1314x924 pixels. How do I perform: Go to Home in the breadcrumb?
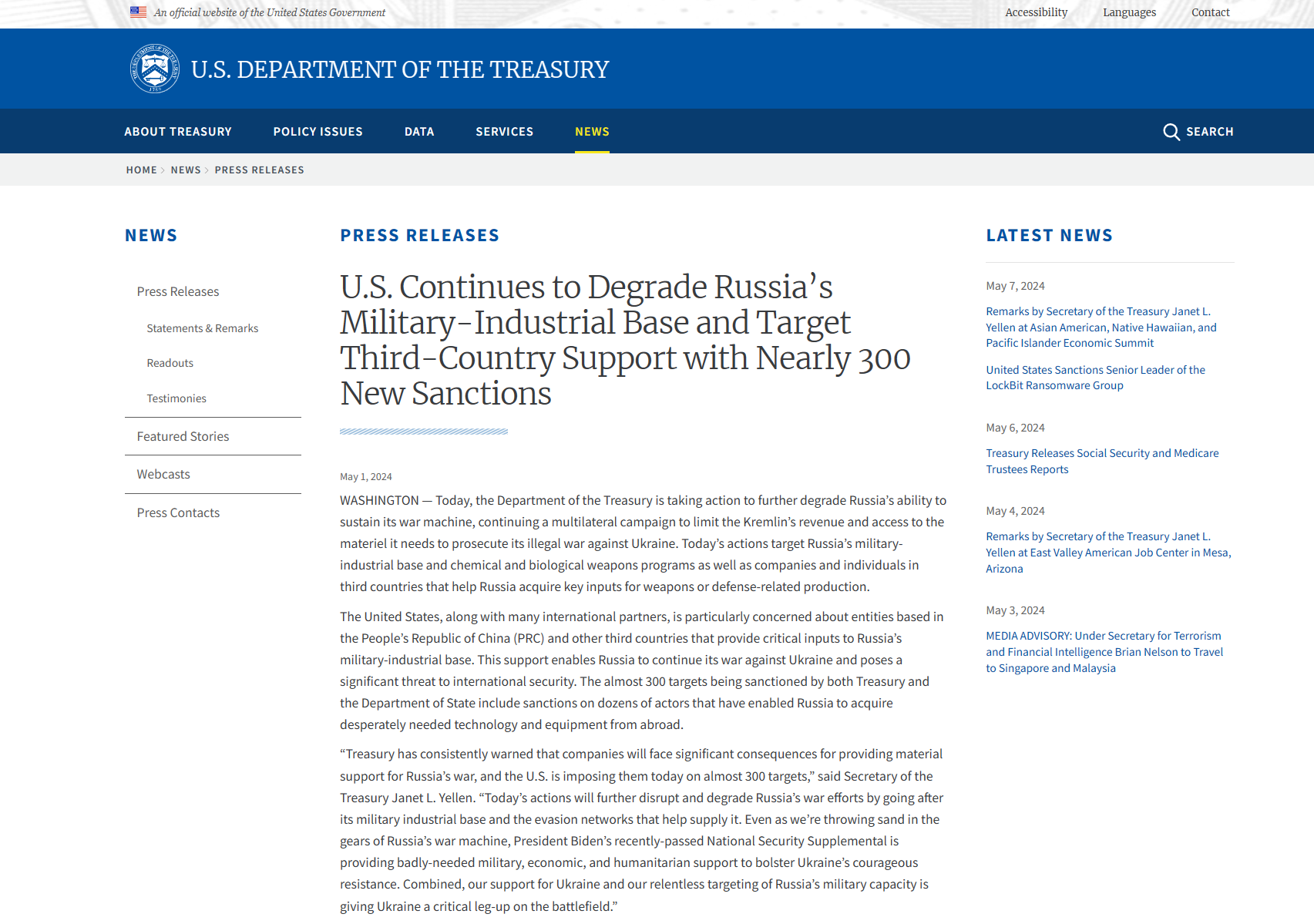click(x=142, y=170)
